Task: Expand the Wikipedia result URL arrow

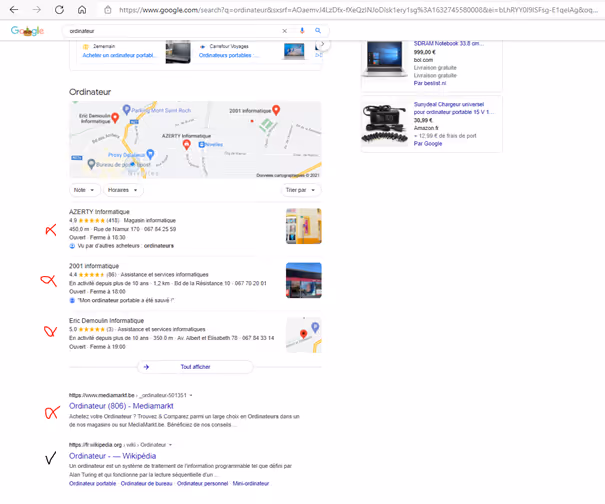Action: (x=170, y=445)
